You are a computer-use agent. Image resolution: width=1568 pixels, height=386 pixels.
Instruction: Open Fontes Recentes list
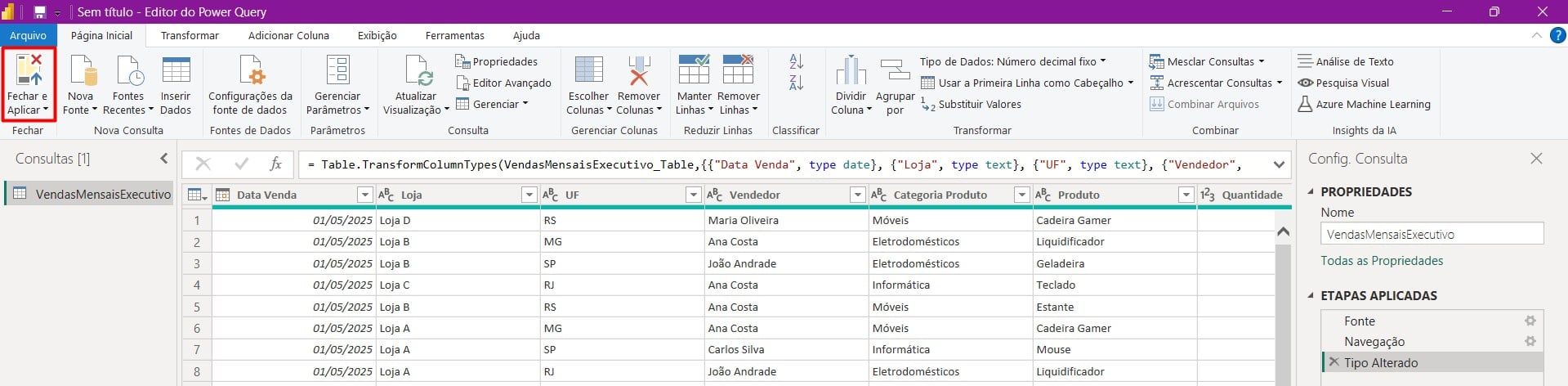[128, 86]
